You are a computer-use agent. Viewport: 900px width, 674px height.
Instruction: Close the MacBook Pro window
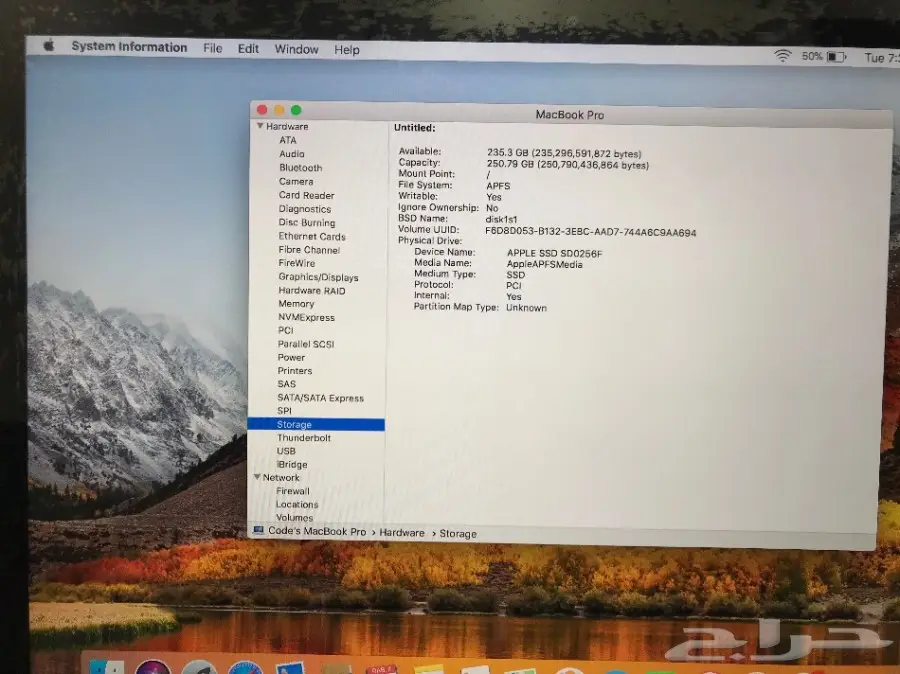(x=262, y=109)
